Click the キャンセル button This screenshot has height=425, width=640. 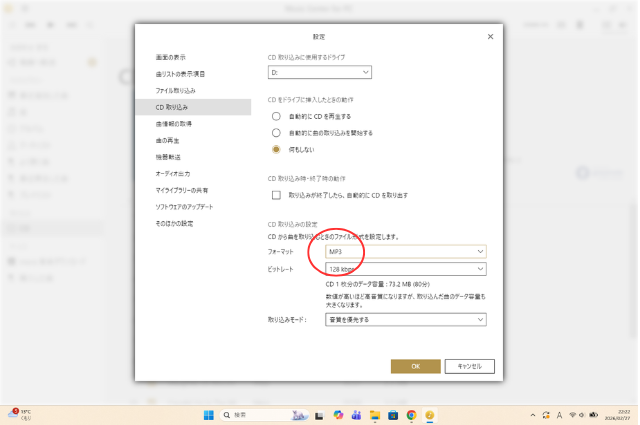469,366
